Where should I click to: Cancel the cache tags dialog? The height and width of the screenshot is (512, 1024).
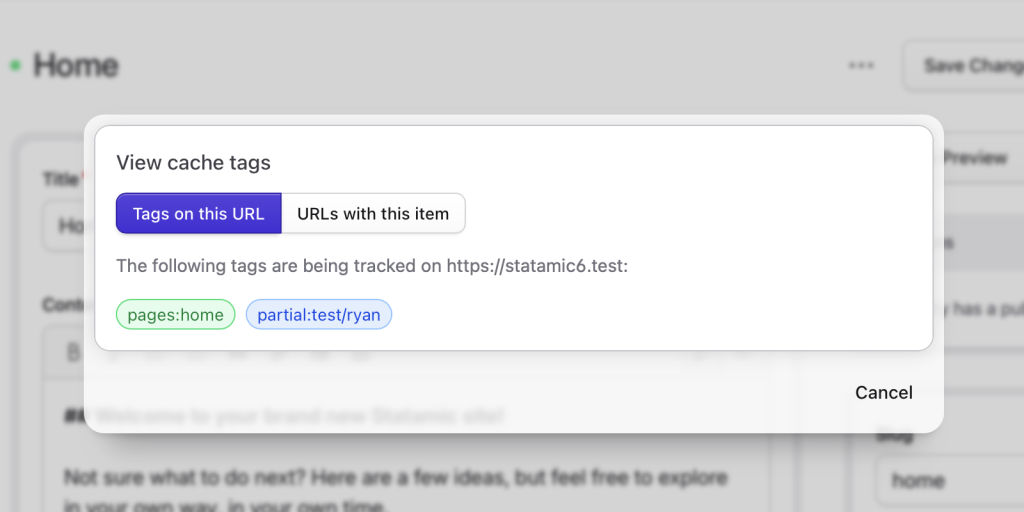tap(883, 393)
